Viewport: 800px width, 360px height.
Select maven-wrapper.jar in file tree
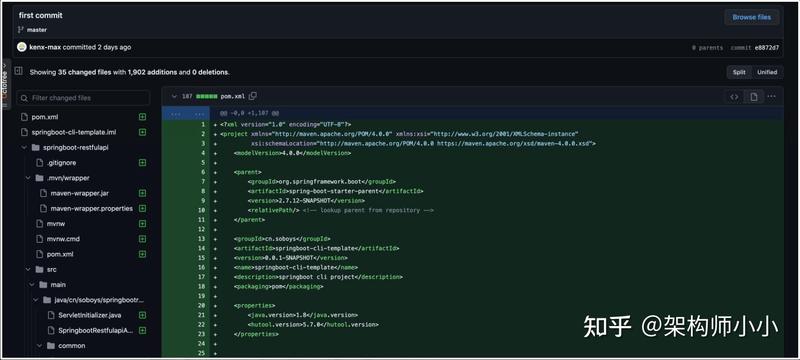pos(79,193)
